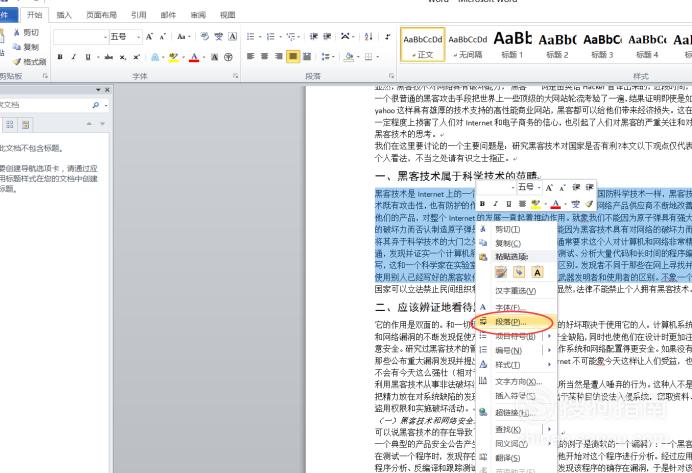This screenshot has width=692, height=473.
Task: Click the Center icon in the floating mini toolbar
Action: pos(522,204)
